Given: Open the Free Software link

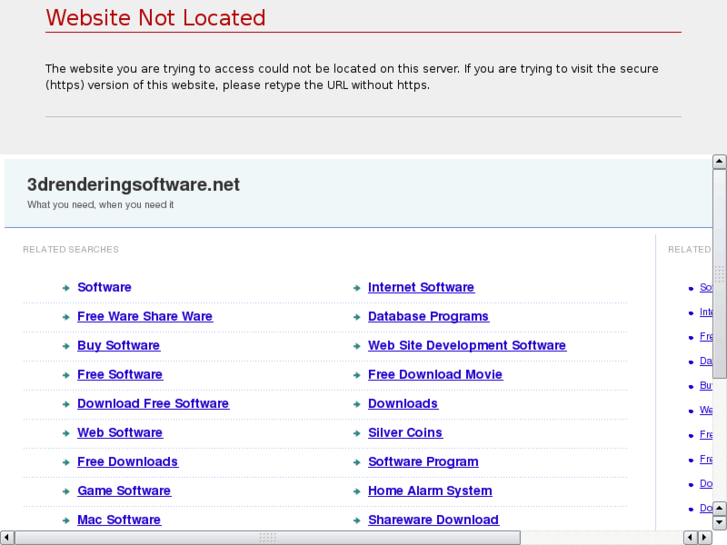Looking at the screenshot, I should pos(120,375).
